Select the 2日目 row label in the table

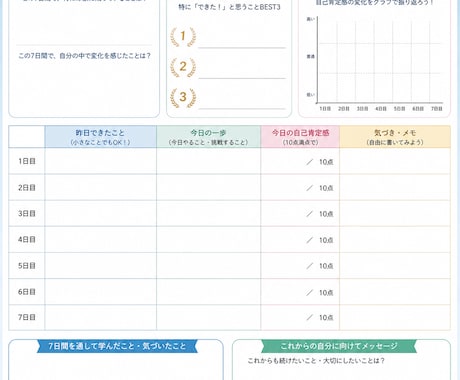pos(27,188)
